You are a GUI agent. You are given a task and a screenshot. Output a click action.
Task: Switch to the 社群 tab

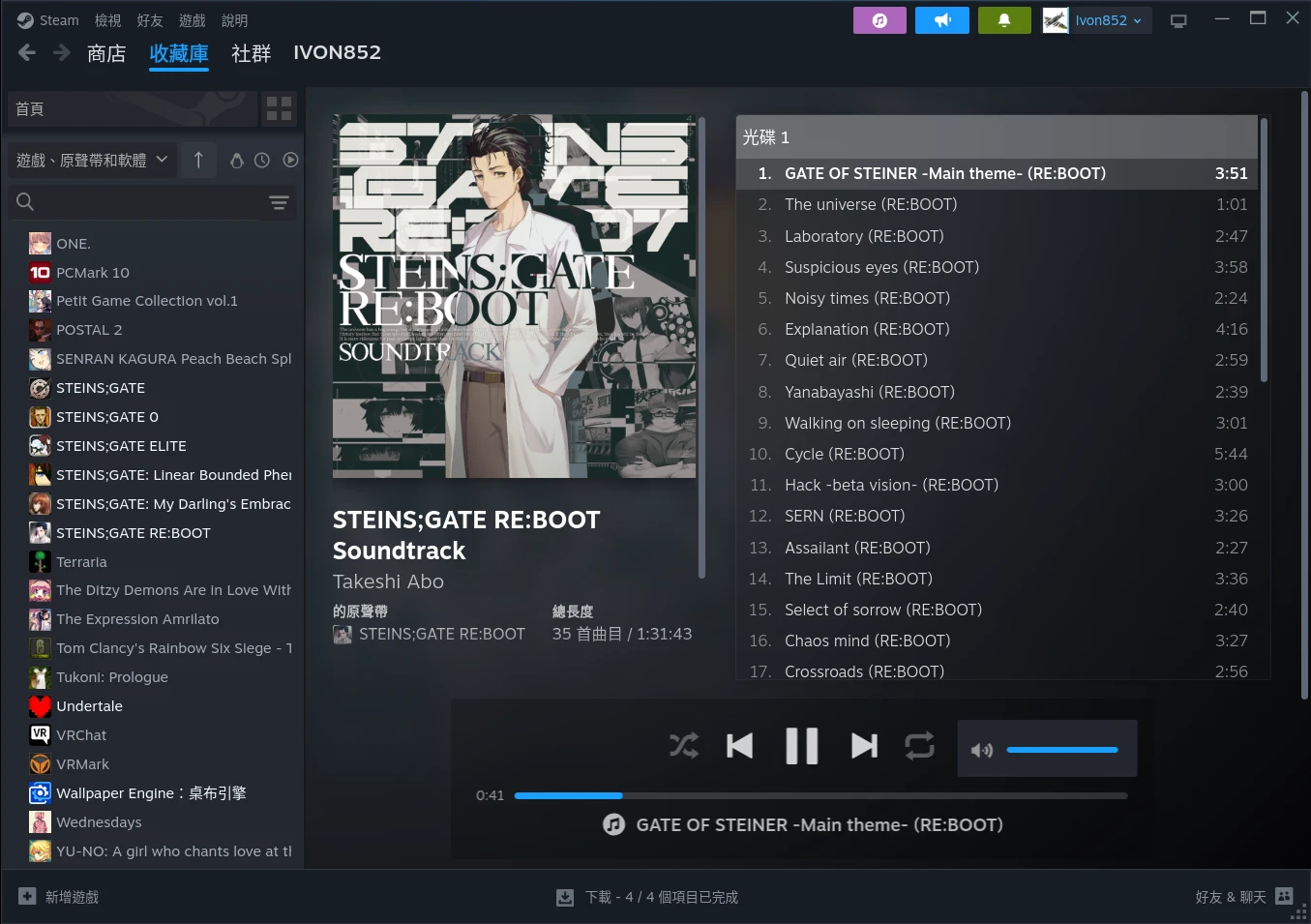pos(252,53)
